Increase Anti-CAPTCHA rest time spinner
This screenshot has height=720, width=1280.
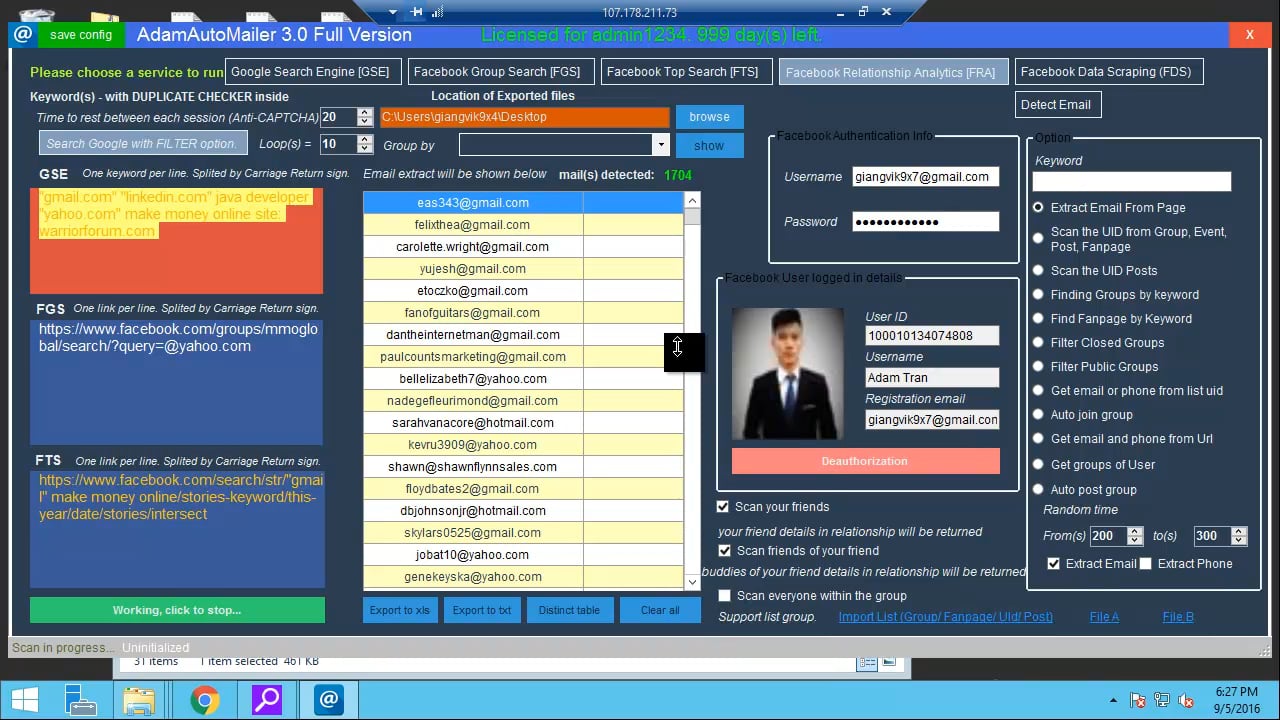(365, 113)
